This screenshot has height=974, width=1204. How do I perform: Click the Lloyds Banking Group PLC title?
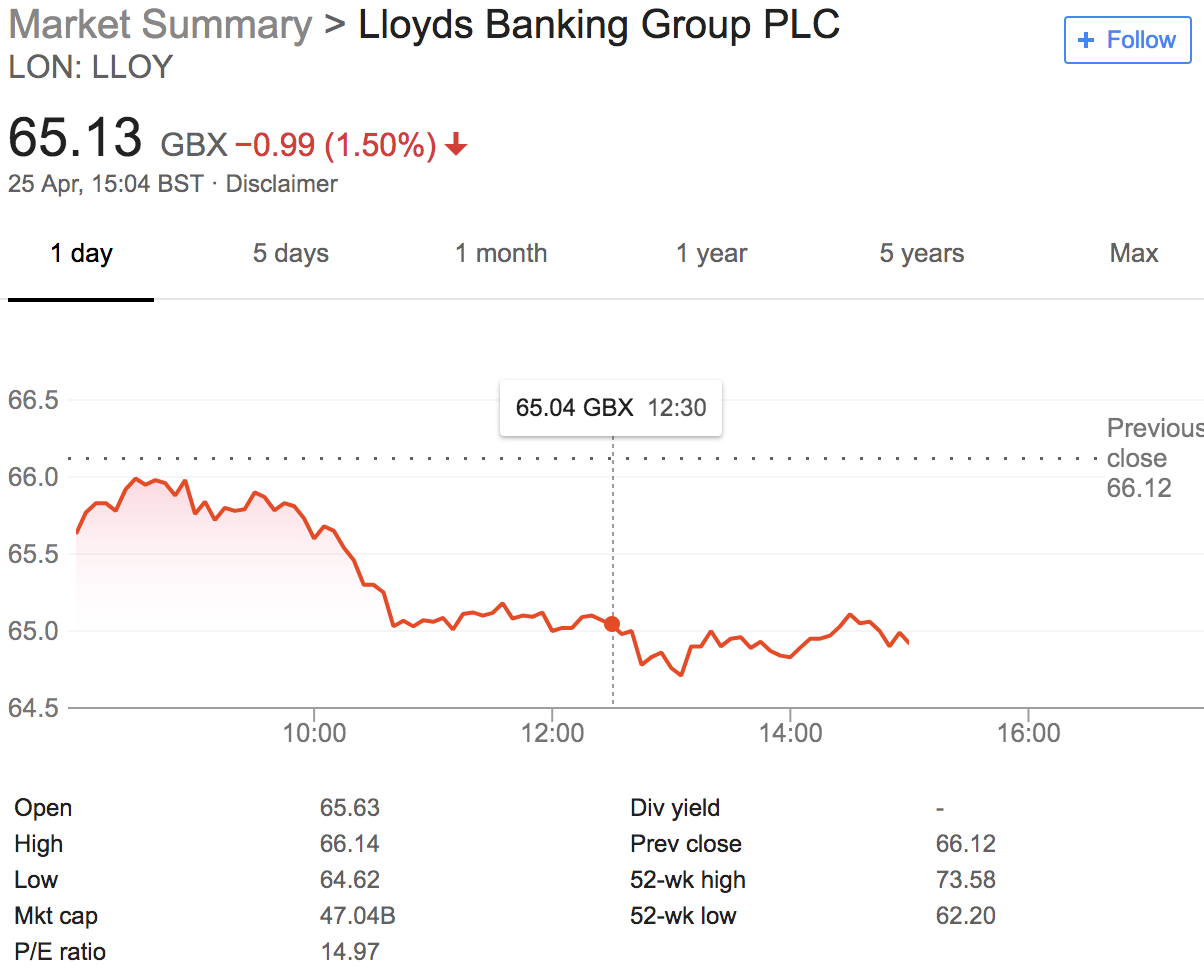(599, 25)
